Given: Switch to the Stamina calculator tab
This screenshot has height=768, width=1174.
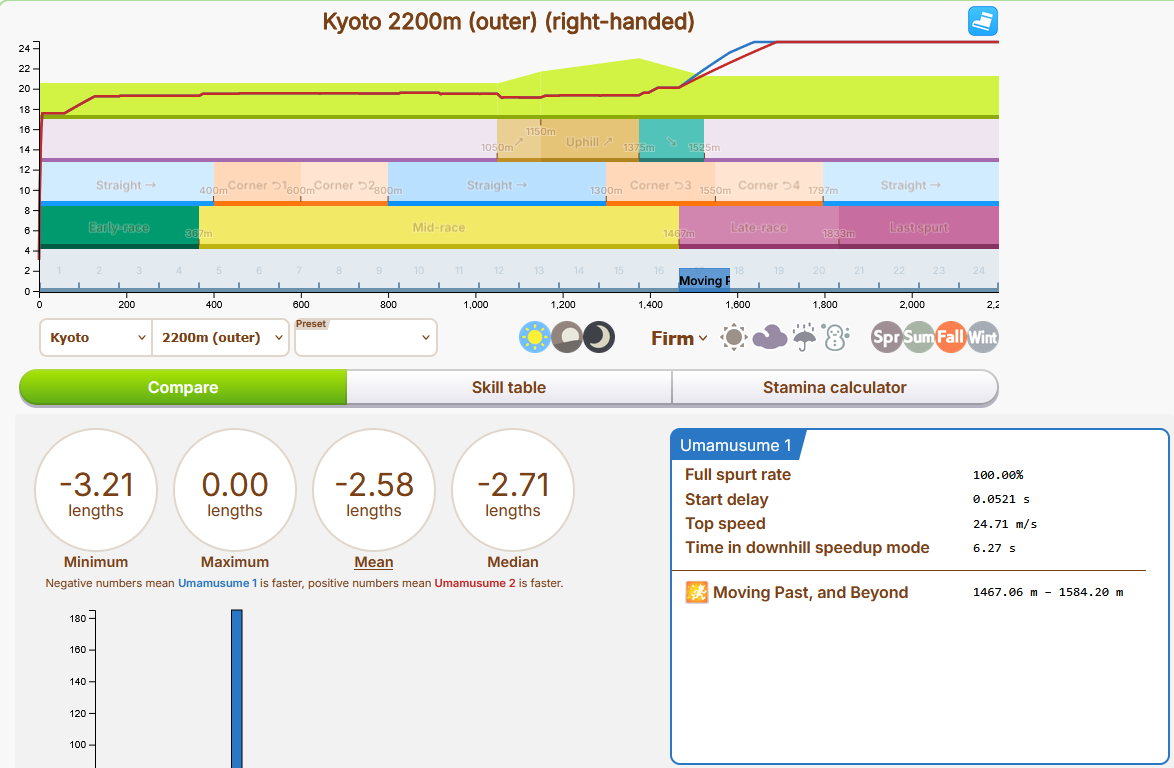Looking at the screenshot, I should 835,387.
